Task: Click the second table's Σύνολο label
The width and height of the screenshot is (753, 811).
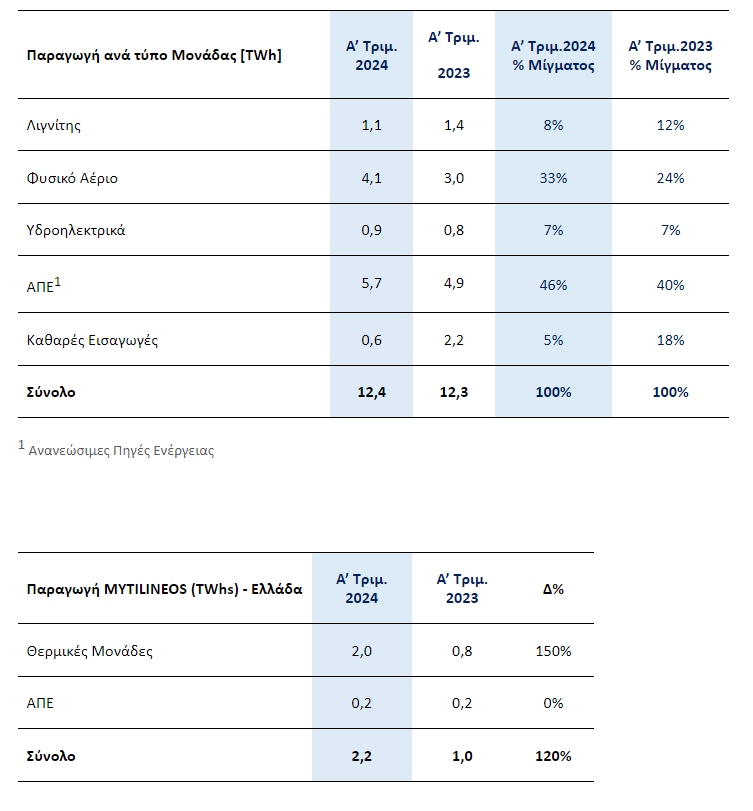Action: pos(51,756)
